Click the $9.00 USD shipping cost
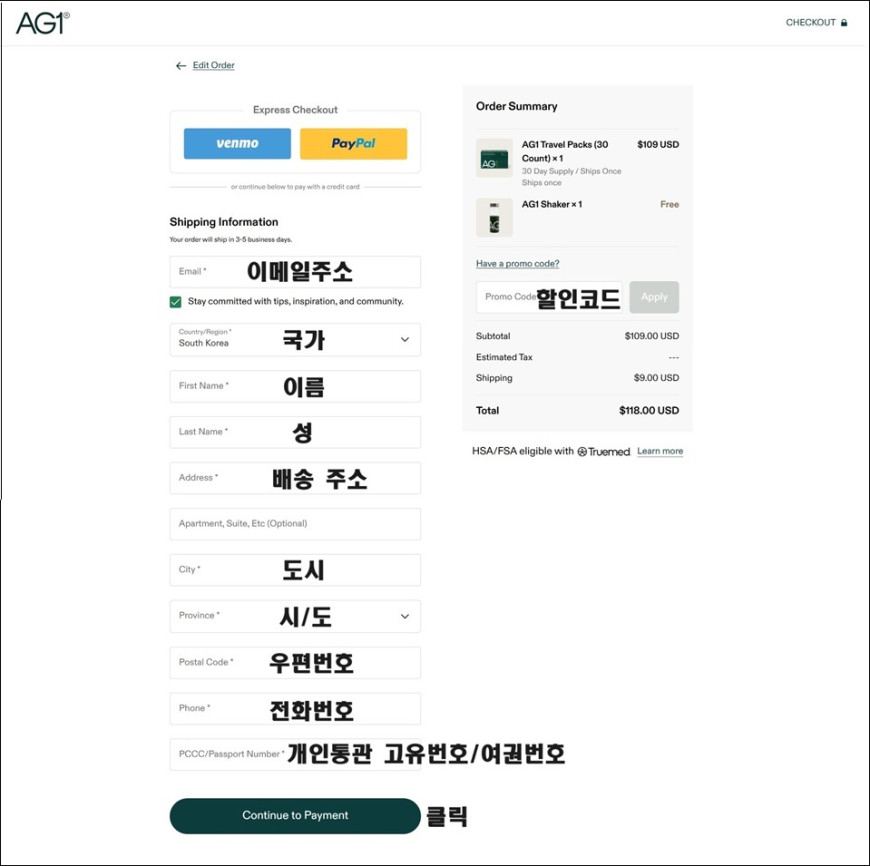This screenshot has height=866, width=870. 656,378
